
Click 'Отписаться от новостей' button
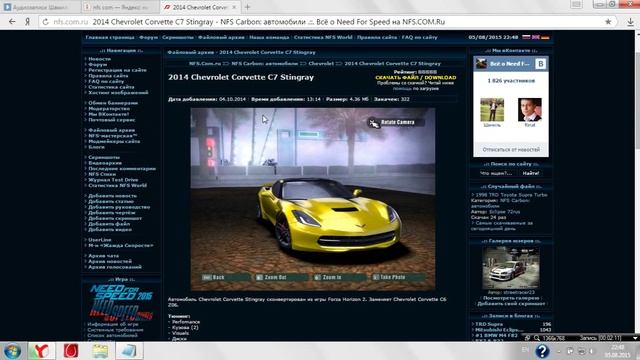pos(511,150)
